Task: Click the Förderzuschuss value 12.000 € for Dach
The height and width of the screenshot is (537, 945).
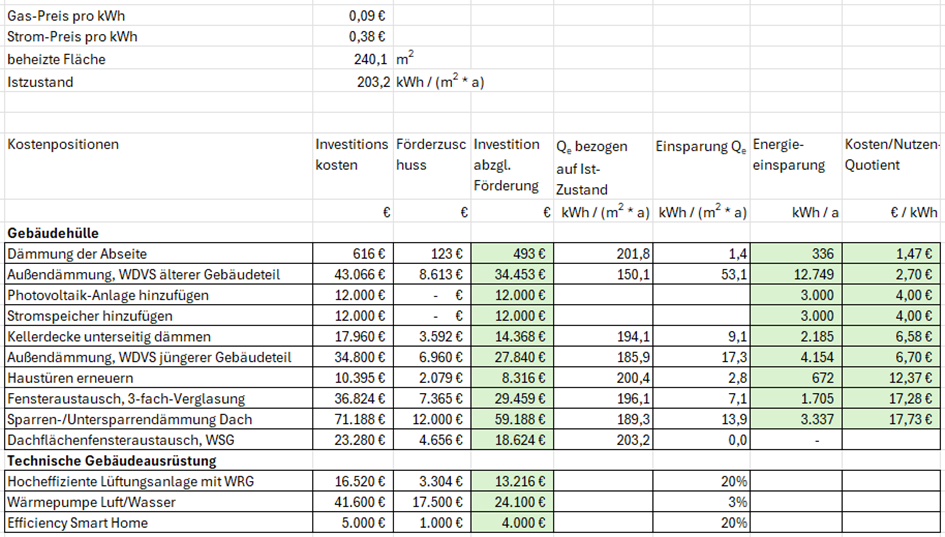Action: coord(432,420)
